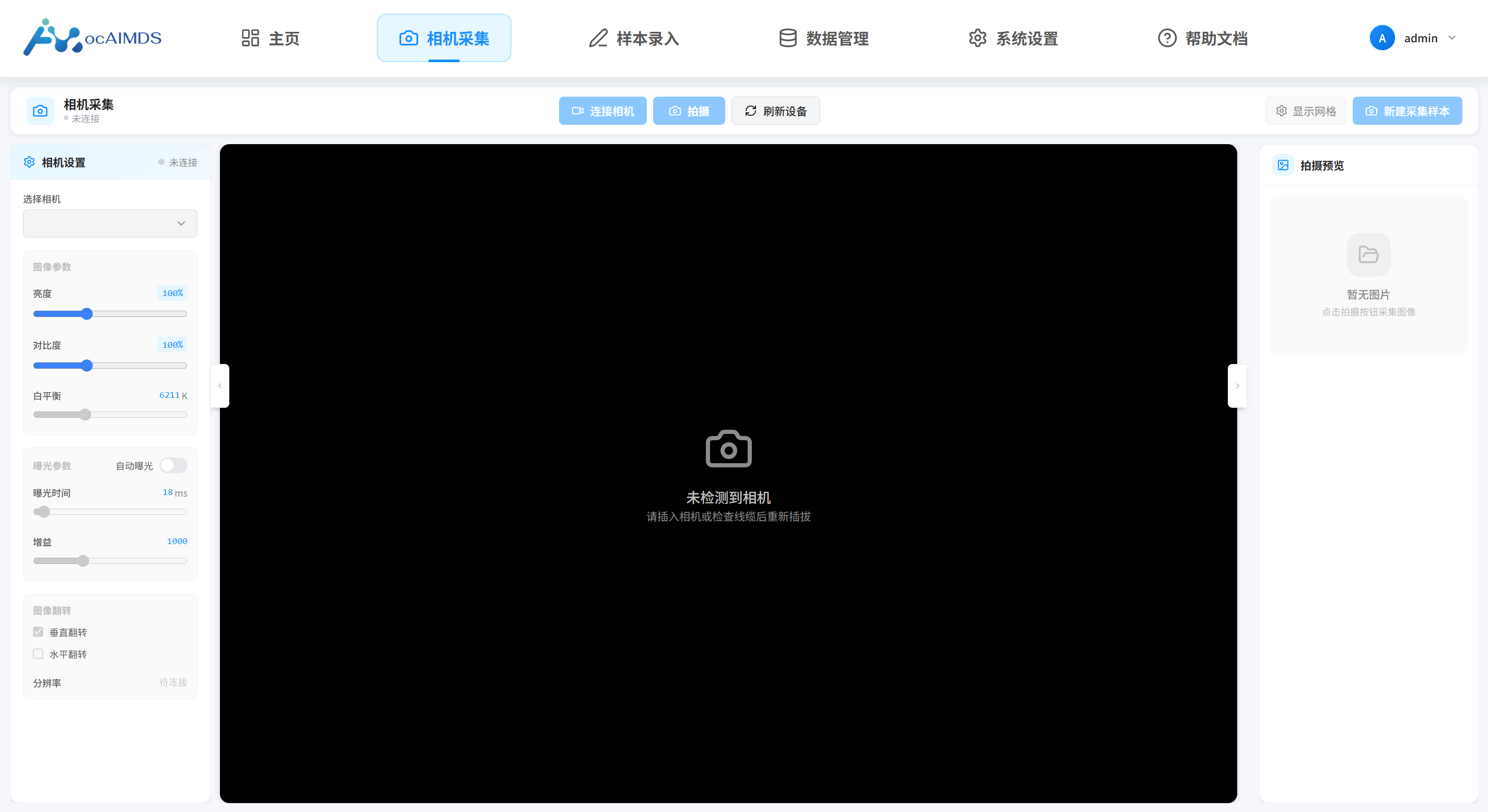
Task: Click the 显示网格 button
Action: click(1306, 111)
